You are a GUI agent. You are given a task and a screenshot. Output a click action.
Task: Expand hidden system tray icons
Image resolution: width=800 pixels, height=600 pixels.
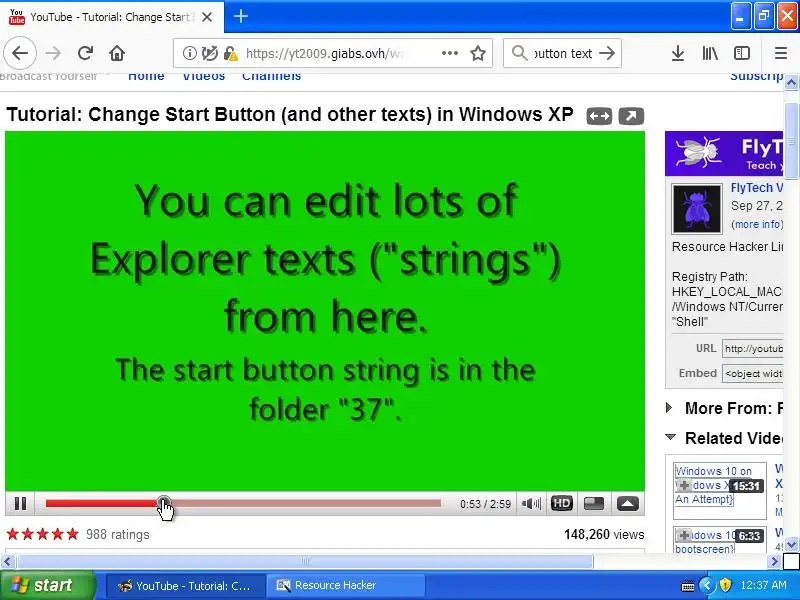pos(707,585)
